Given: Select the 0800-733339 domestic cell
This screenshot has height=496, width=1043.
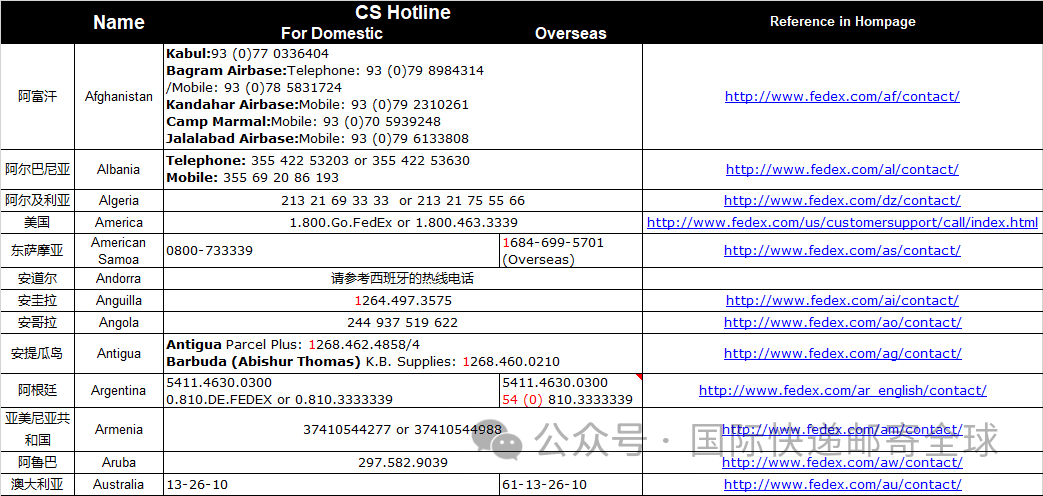Looking at the screenshot, I should coord(331,251).
